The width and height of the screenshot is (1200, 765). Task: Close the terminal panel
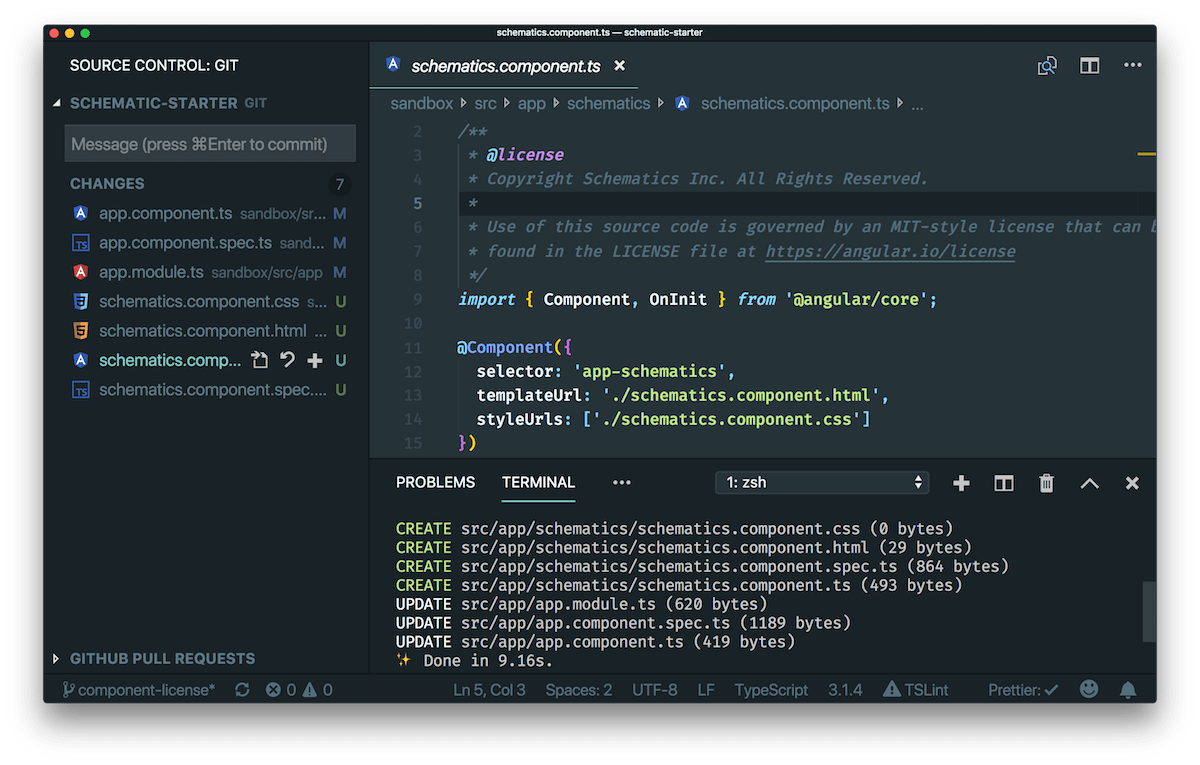click(x=1132, y=483)
